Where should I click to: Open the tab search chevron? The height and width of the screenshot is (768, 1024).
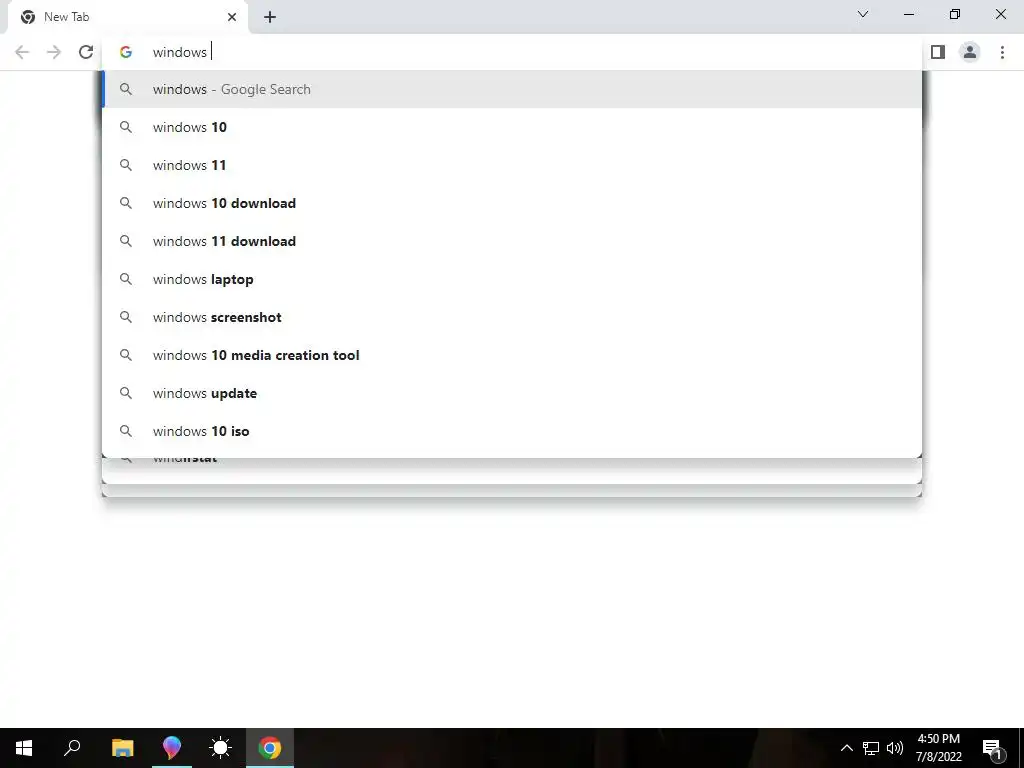tap(863, 14)
